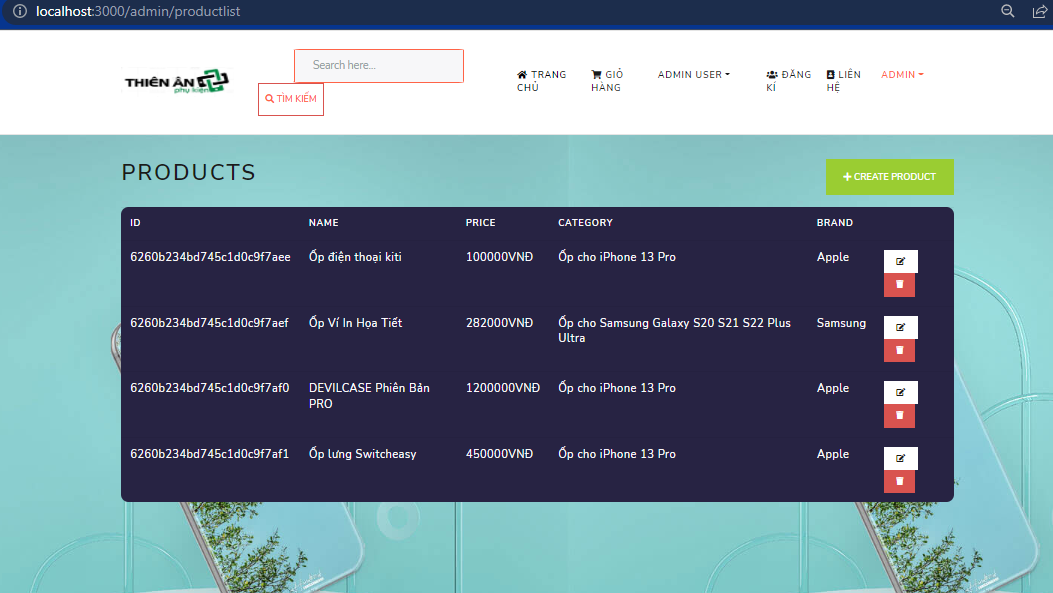Screen dimensions: 1053x593
Task: Edit the Ốp Ví In Họa Tiết product
Action: [900, 327]
